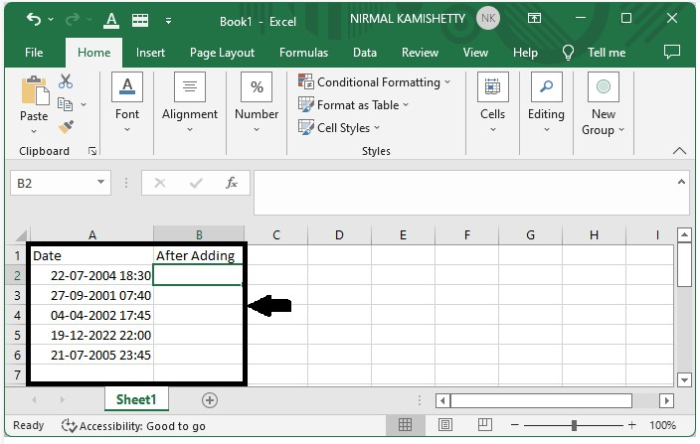Expand the Cells group

pyautogui.click(x=492, y=104)
